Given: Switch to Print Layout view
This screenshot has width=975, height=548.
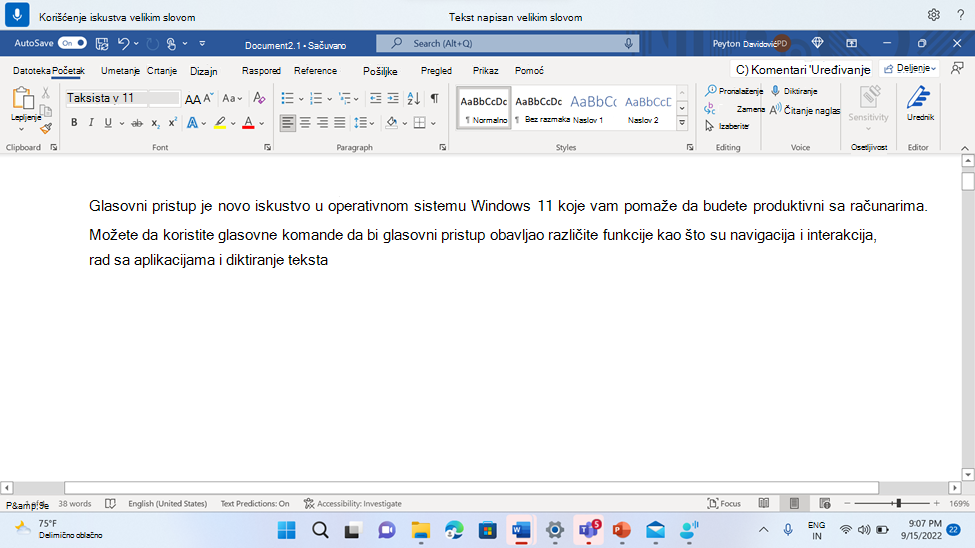Looking at the screenshot, I should [x=794, y=503].
